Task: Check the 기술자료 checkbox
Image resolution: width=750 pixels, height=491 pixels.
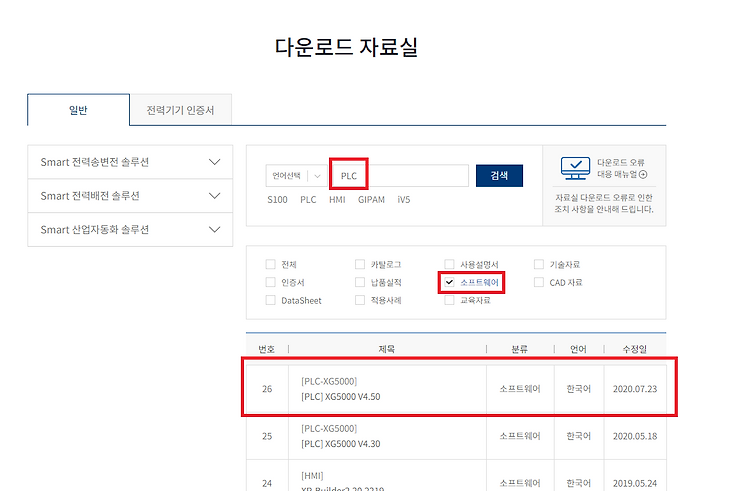Action: (x=539, y=264)
